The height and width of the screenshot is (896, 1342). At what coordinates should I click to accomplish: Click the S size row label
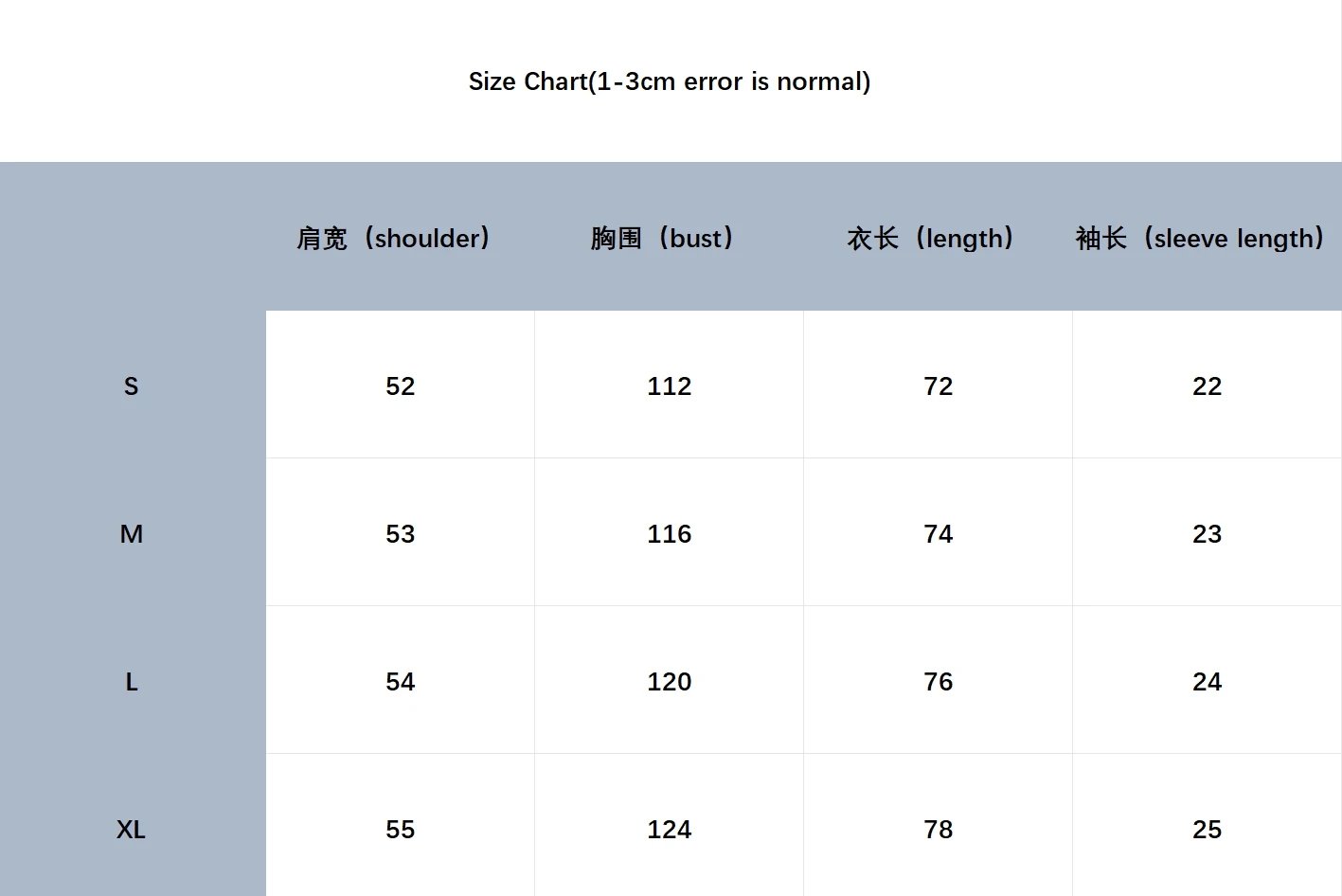click(x=132, y=385)
